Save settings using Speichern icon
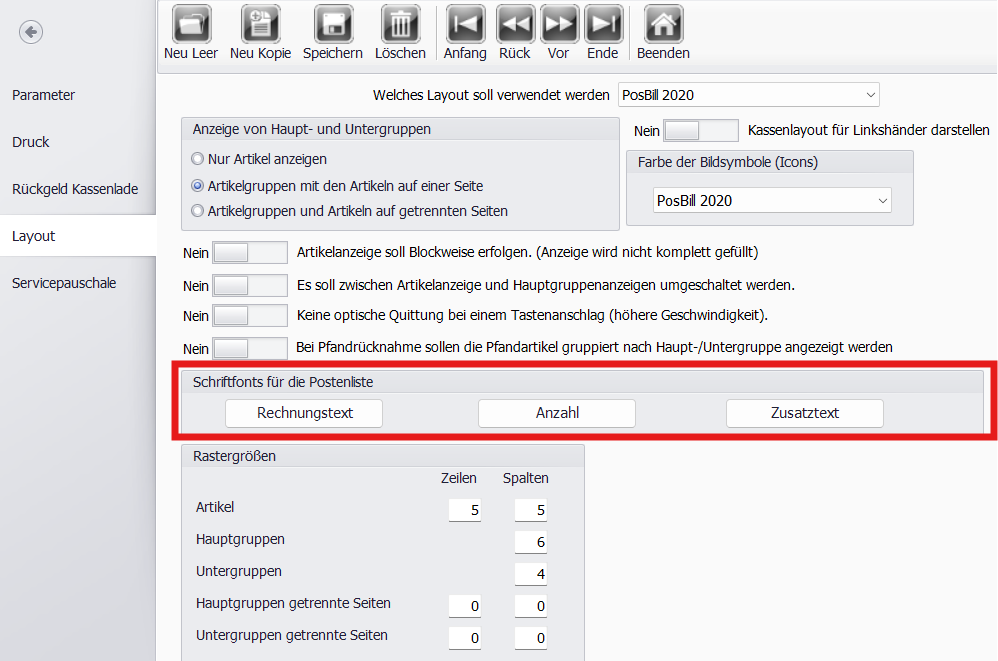This screenshot has height=661, width=998. [x=334, y=24]
